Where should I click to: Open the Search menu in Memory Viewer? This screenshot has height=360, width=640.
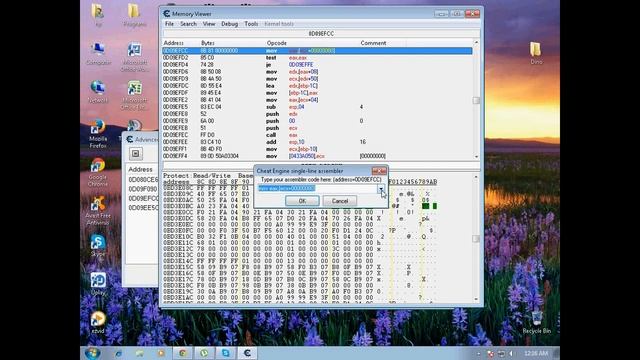coord(188,24)
